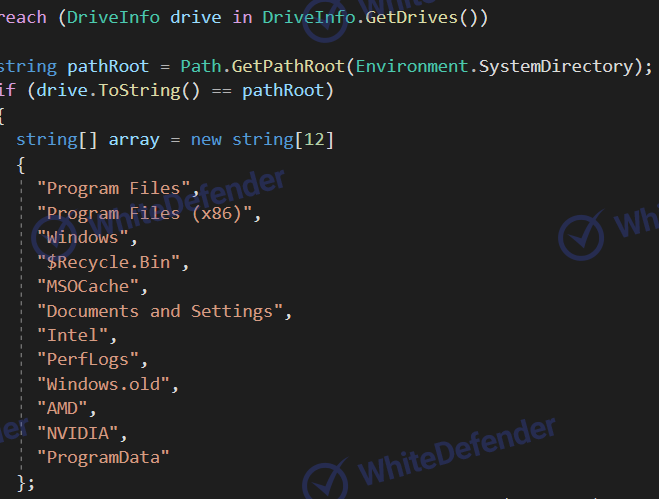Click the array variable name
The width and height of the screenshot is (659, 499).
pos(134,140)
